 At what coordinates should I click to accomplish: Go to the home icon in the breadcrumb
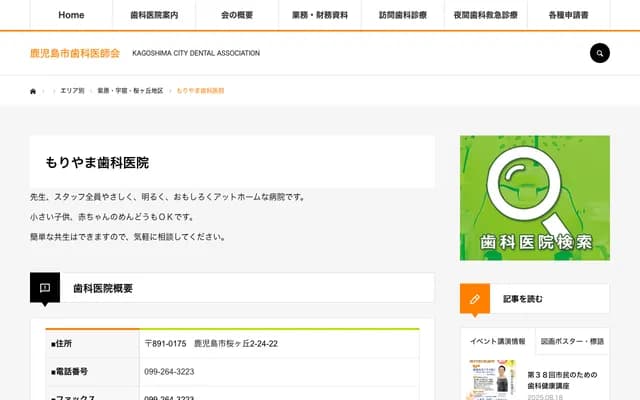(33, 91)
